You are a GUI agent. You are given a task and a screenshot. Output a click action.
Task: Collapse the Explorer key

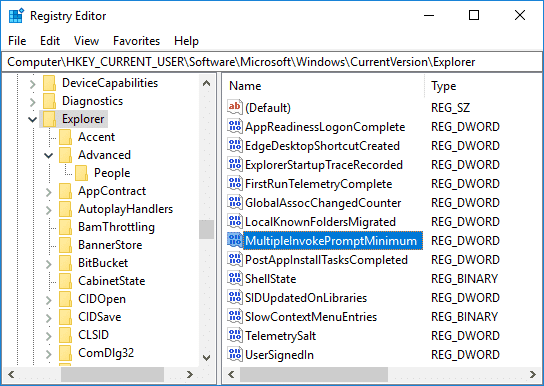(33, 120)
